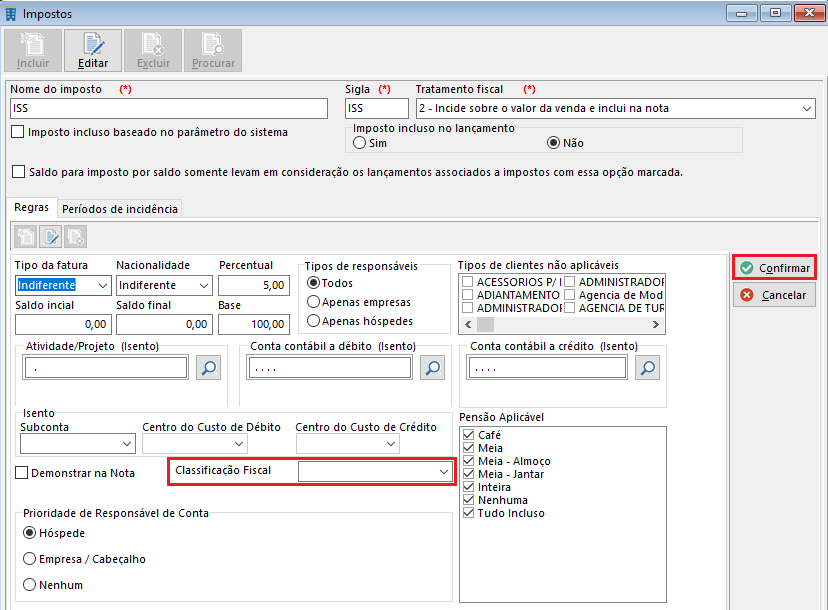The image size is (828, 610).
Task: Select Nenhum as account priority
Action: 30,585
